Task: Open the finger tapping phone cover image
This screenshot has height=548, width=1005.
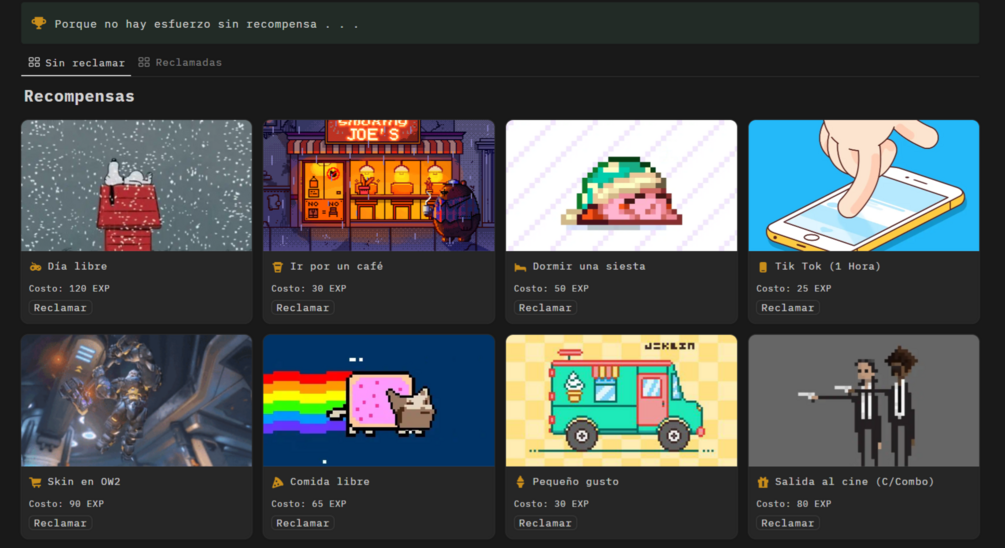Action: [x=863, y=185]
